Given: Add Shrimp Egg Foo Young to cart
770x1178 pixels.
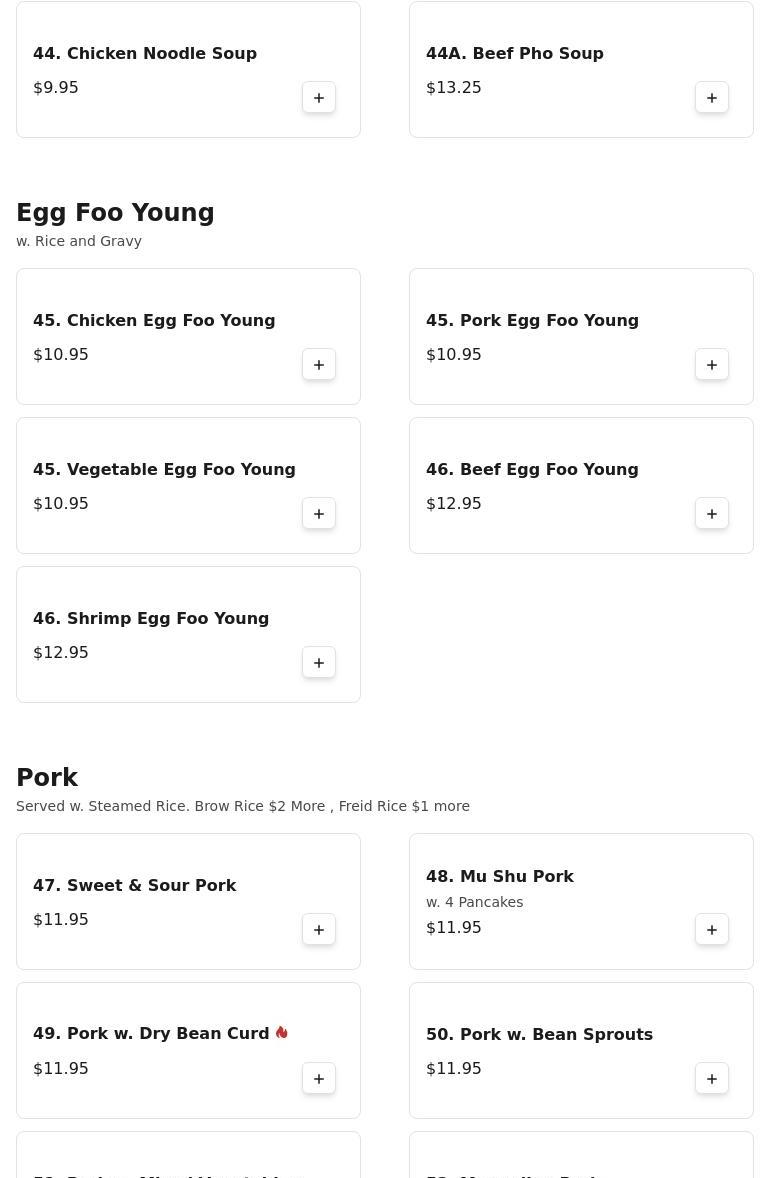Looking at the screenshot, I should pos(319,663).
